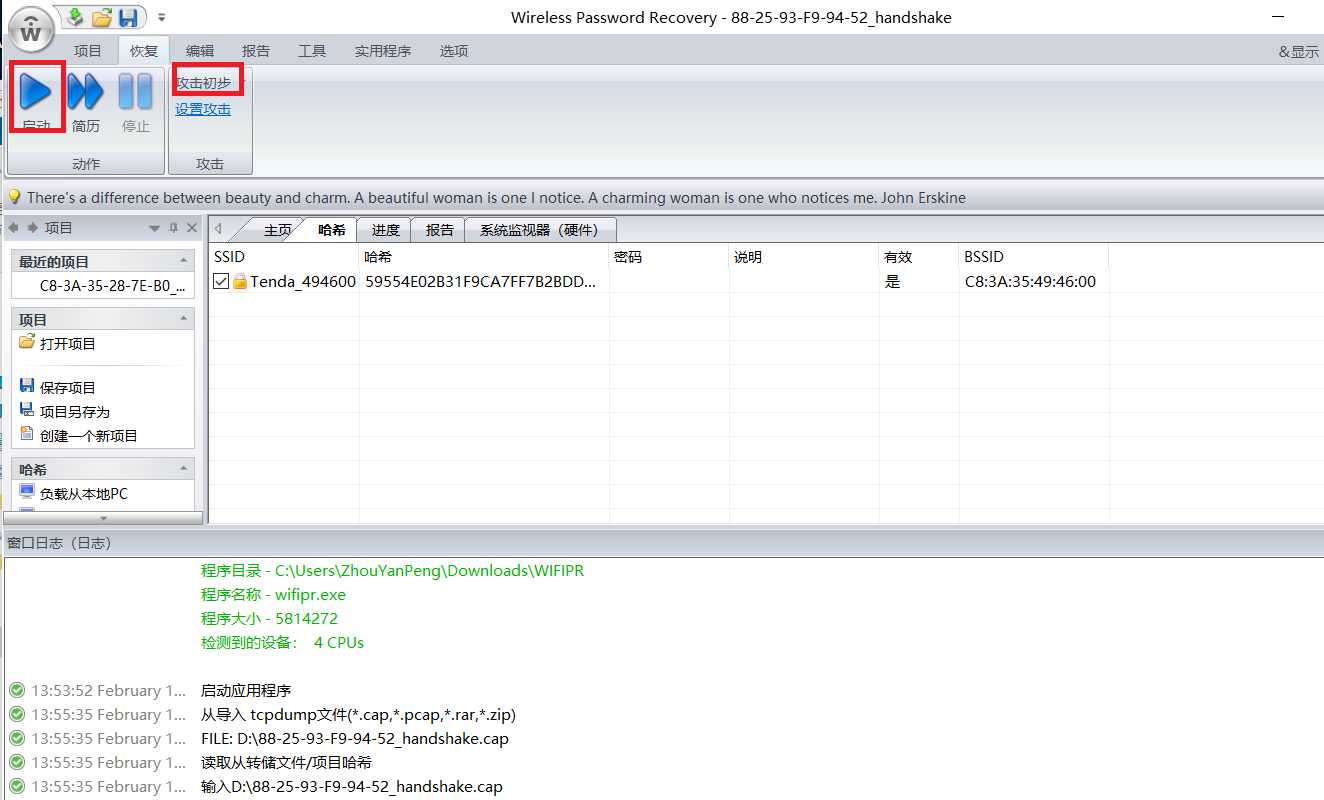Image resolution: width=1324 pixels, height=800 pixels.
Task: Collapse the 哈希 section in side panel
Action: [184, 468]
